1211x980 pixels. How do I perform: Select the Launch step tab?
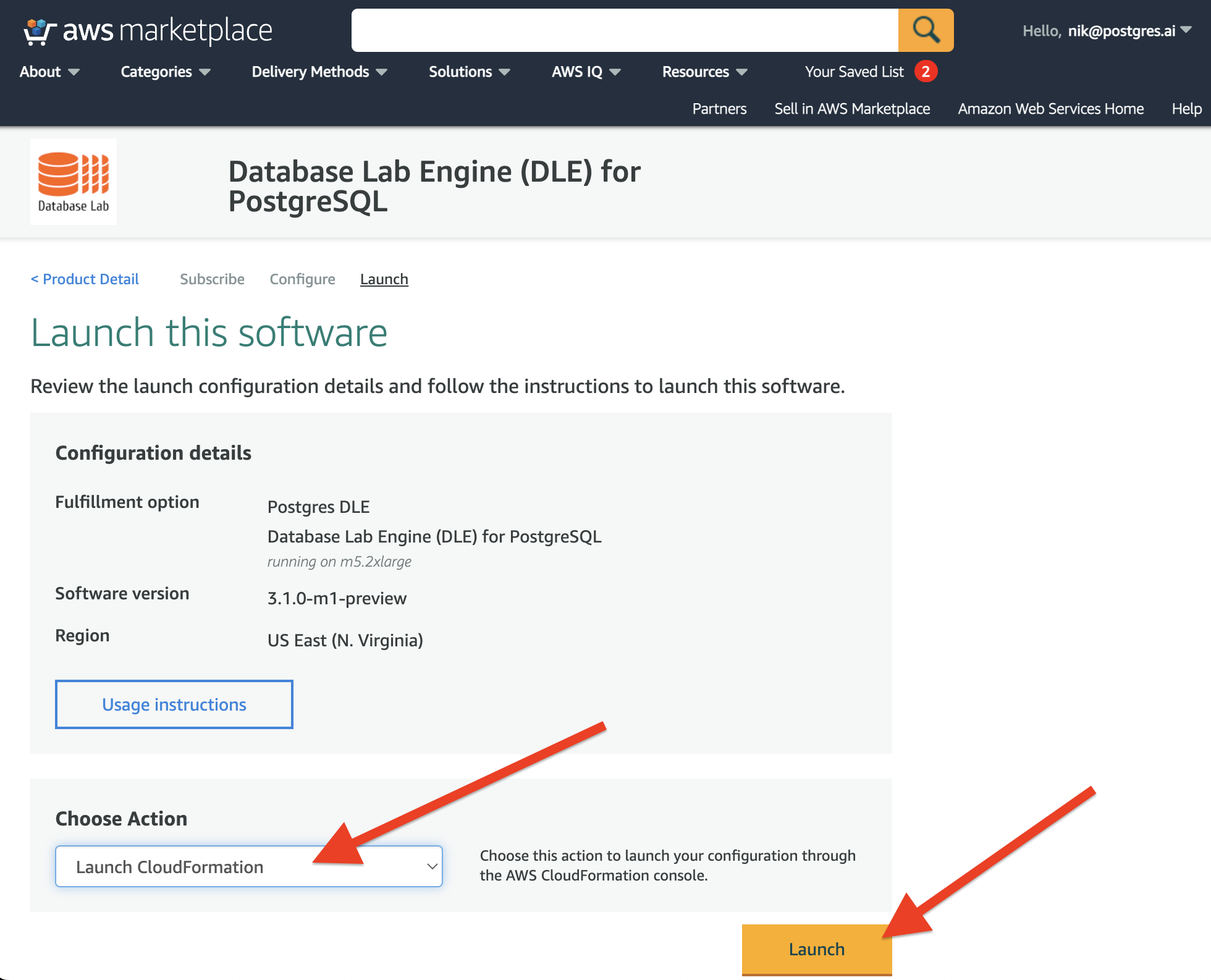click(x=384, y=279)
